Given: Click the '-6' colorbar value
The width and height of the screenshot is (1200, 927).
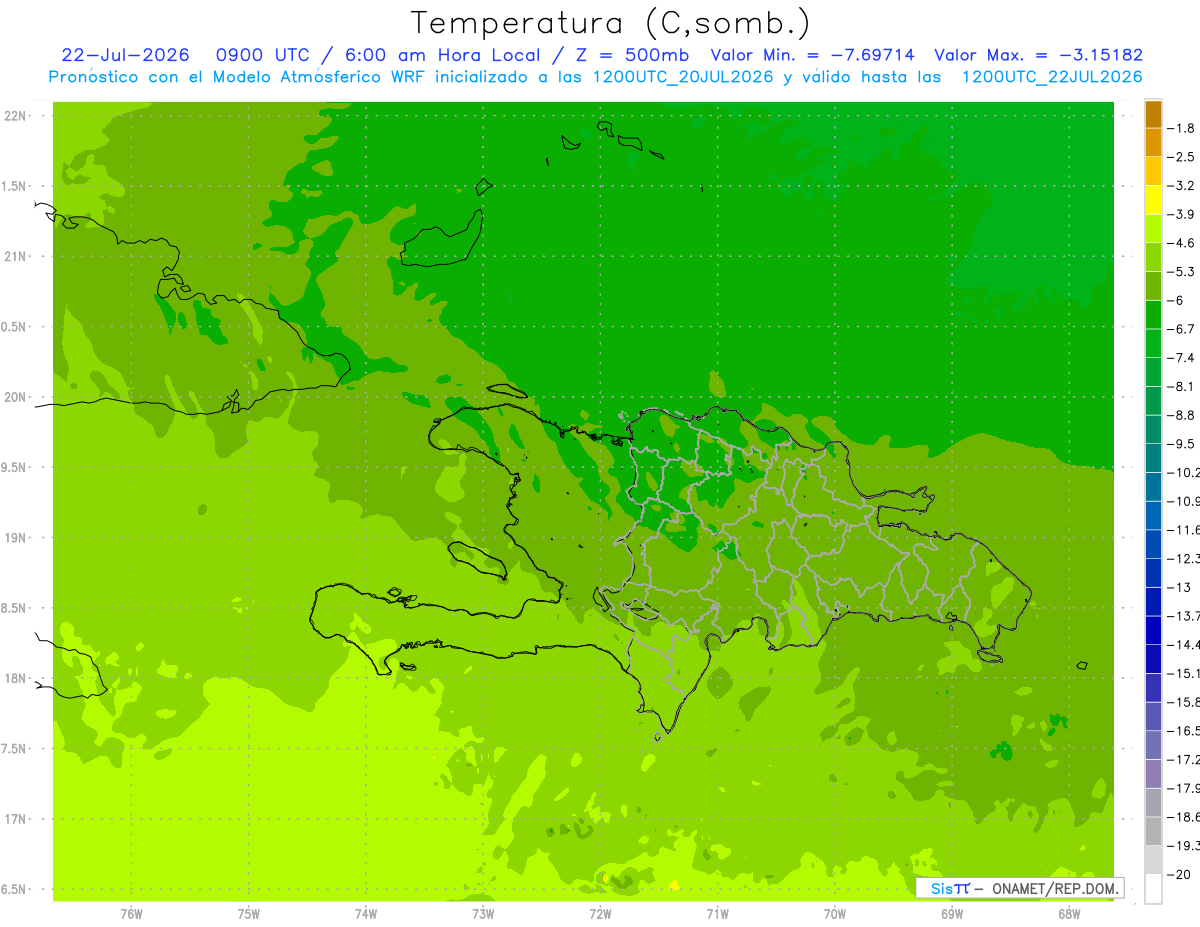Looking at the screenshot, I should 1177,300.
